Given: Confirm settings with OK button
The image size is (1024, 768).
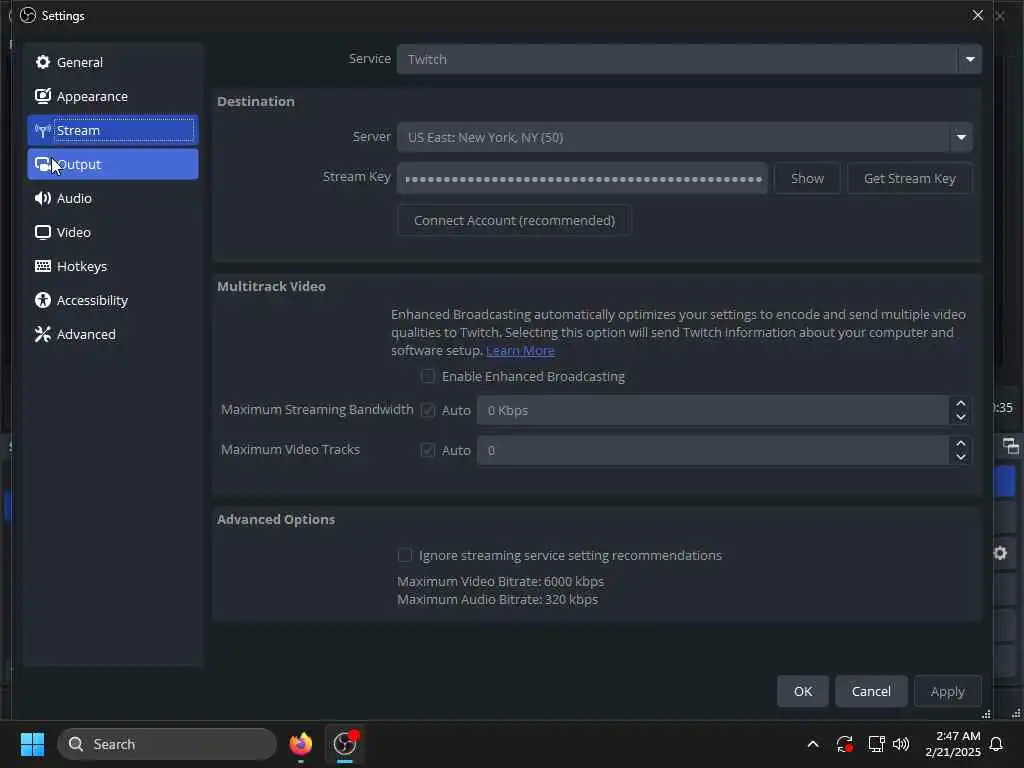Looking at the screenshot, I should click(x=803, y=691).
